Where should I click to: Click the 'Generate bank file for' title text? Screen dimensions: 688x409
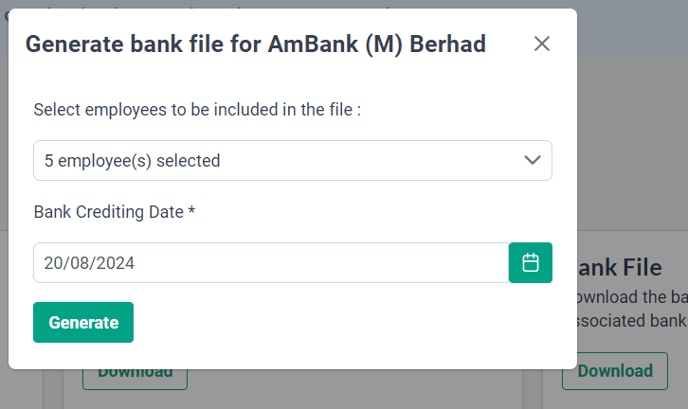tap(143, 44)
